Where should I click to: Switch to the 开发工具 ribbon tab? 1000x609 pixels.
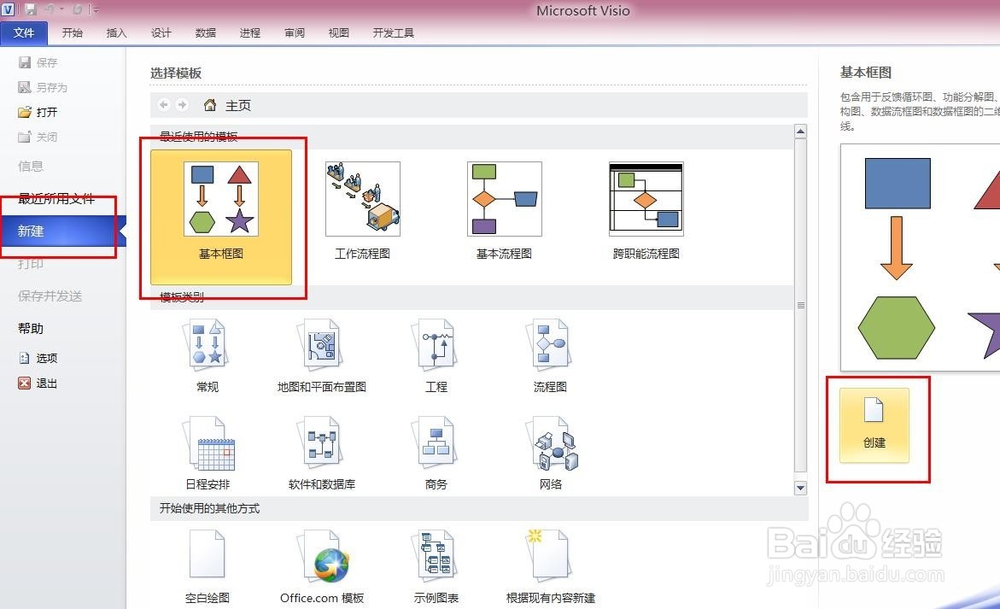pyautogui.click(x=393, y=33)
